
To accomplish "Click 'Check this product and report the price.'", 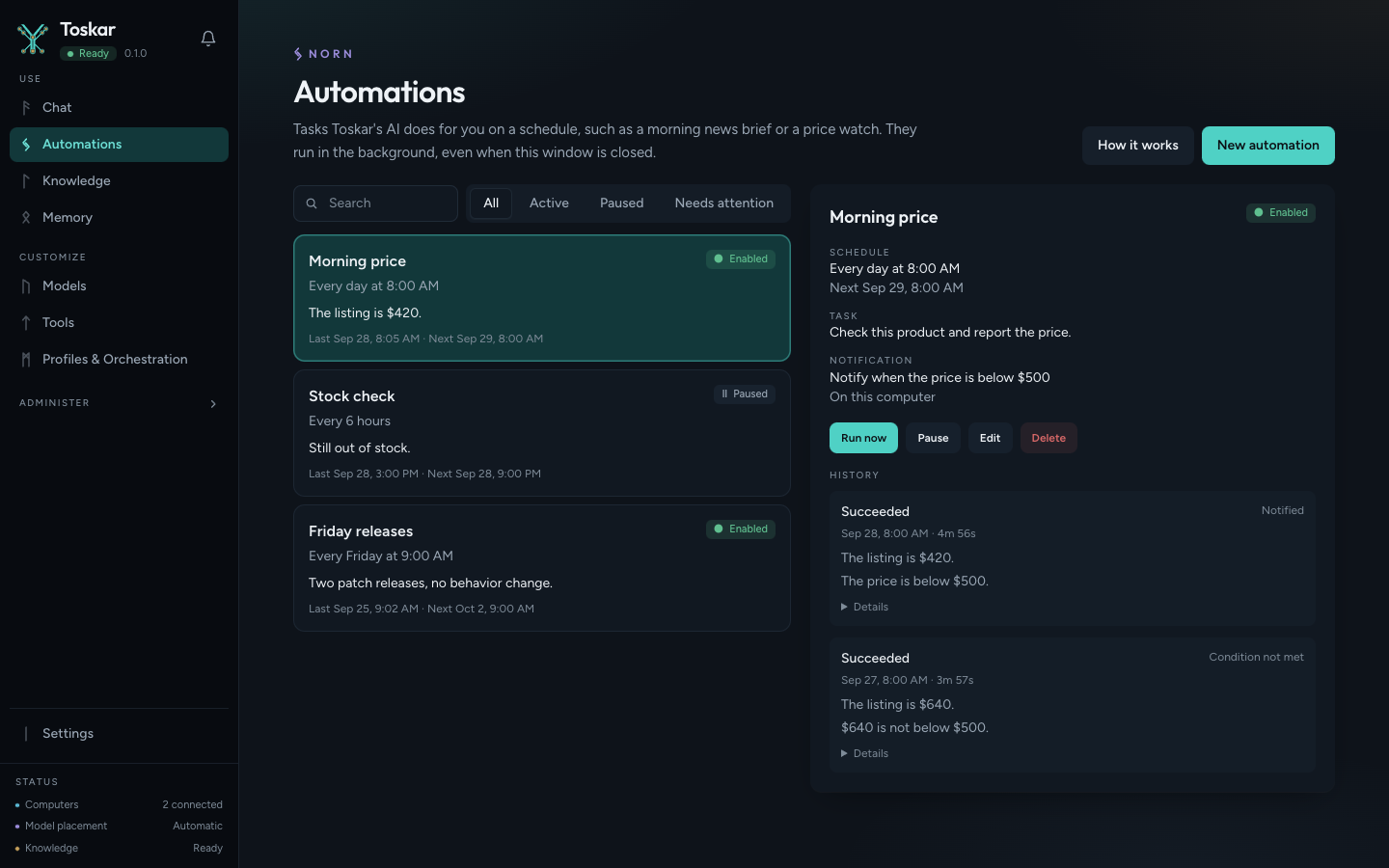I will click(950, 332).
